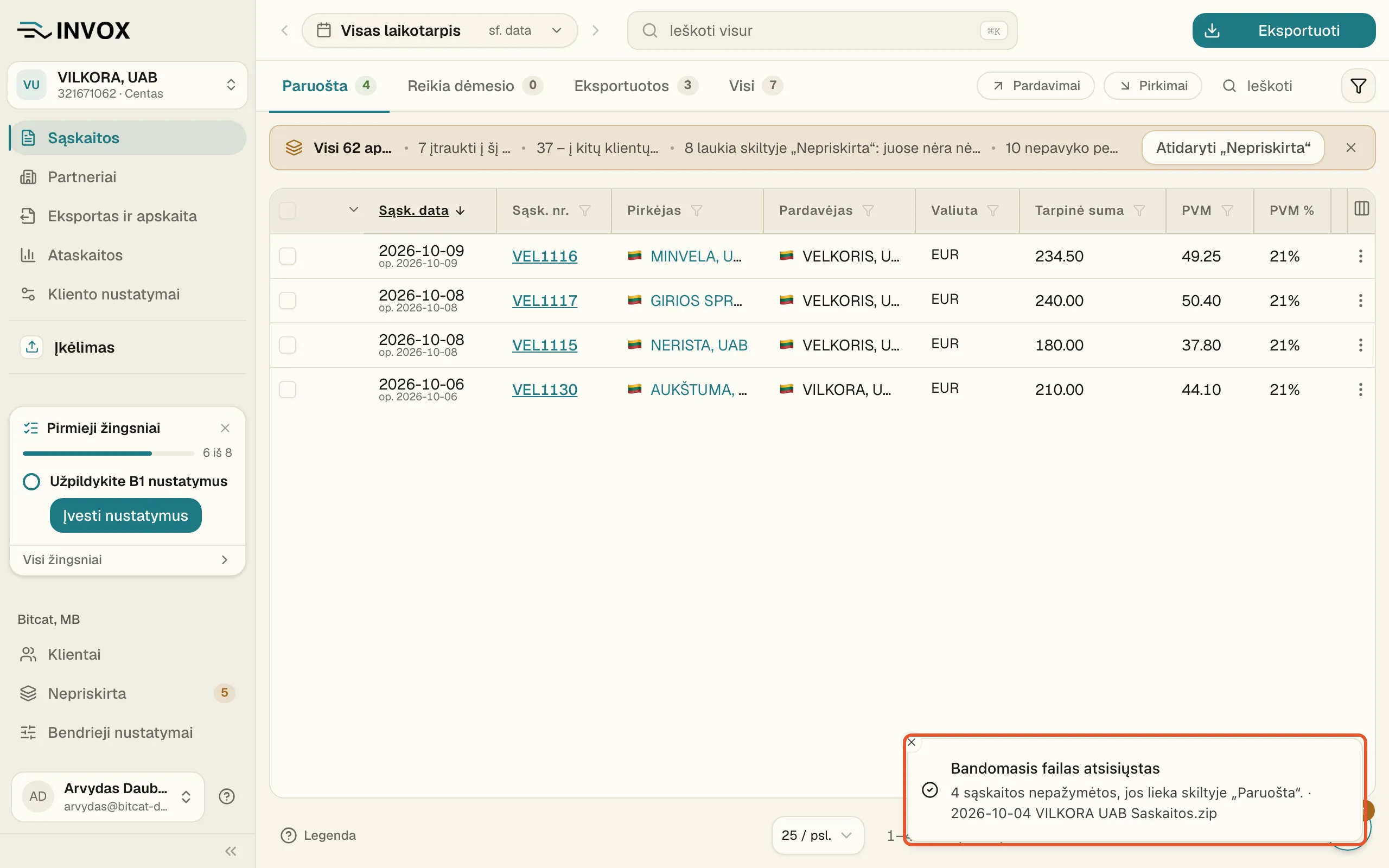
Task: Click the Eksportuoti button
Action: [x=1283, y=30]
